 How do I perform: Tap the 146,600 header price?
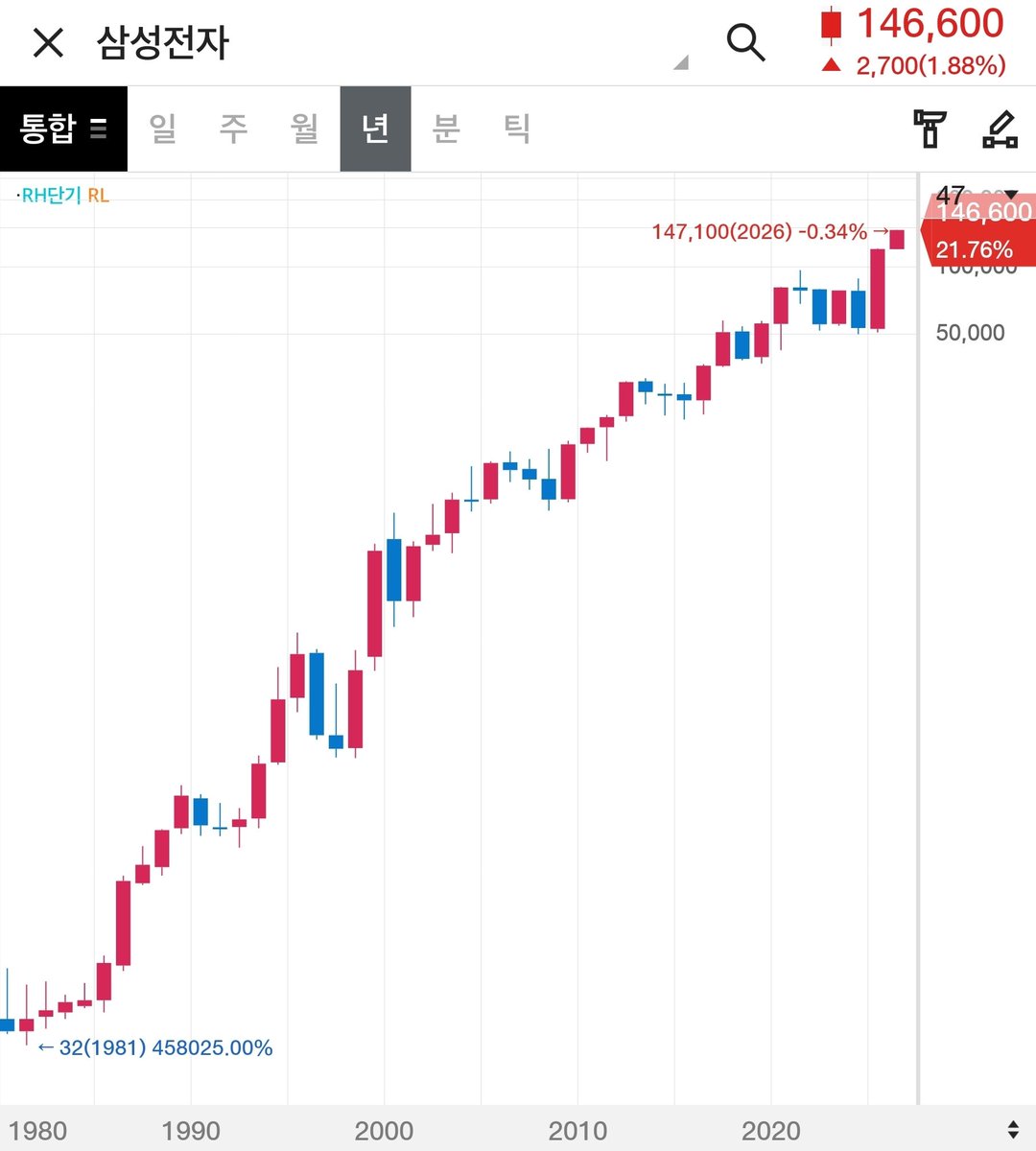930,24
